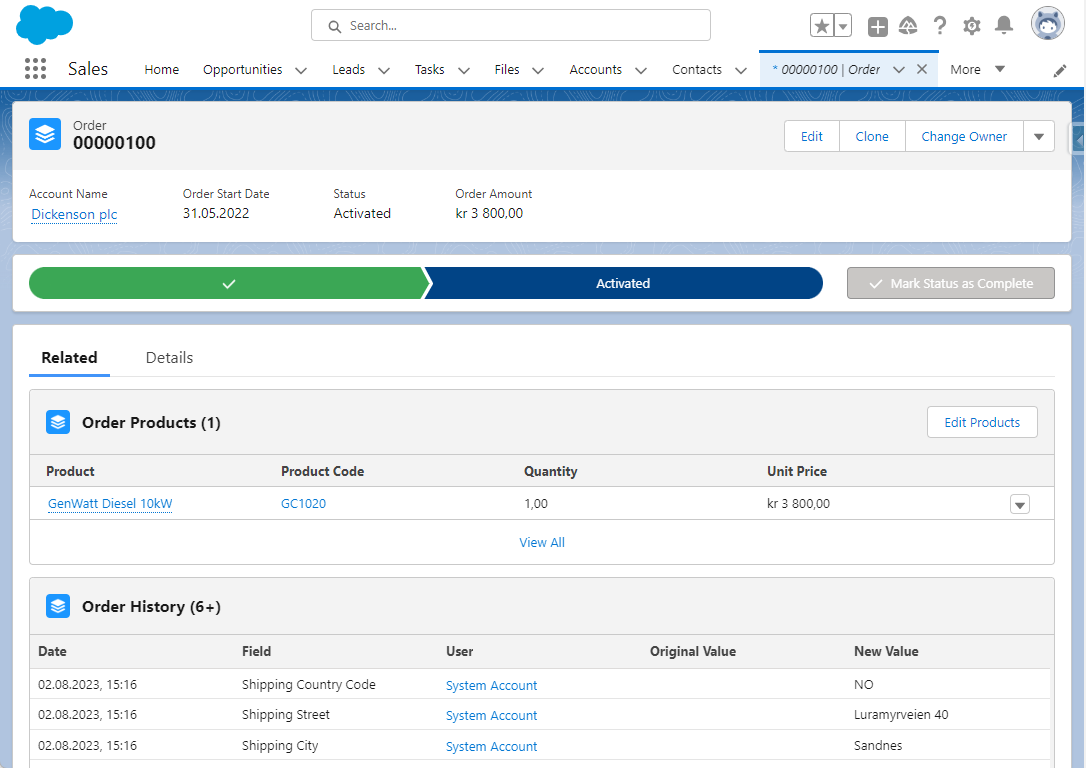Open Global Actions plus icon
Viewport: 1086px width, 768px height.
point(878,27)
